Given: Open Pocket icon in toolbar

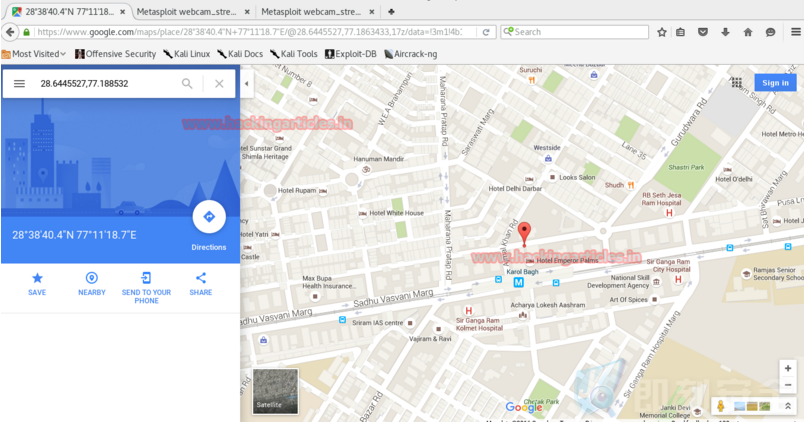Looking at the screenshot, I should click(703, 32).
